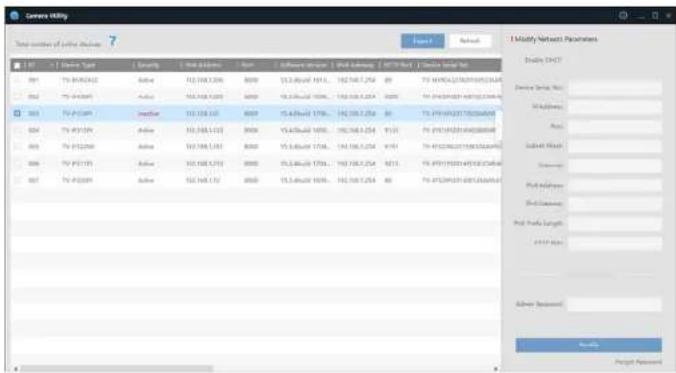This screenshot has height=373, width=676.
Task: Click the software version cell in row 005
Action: (305, 147)
